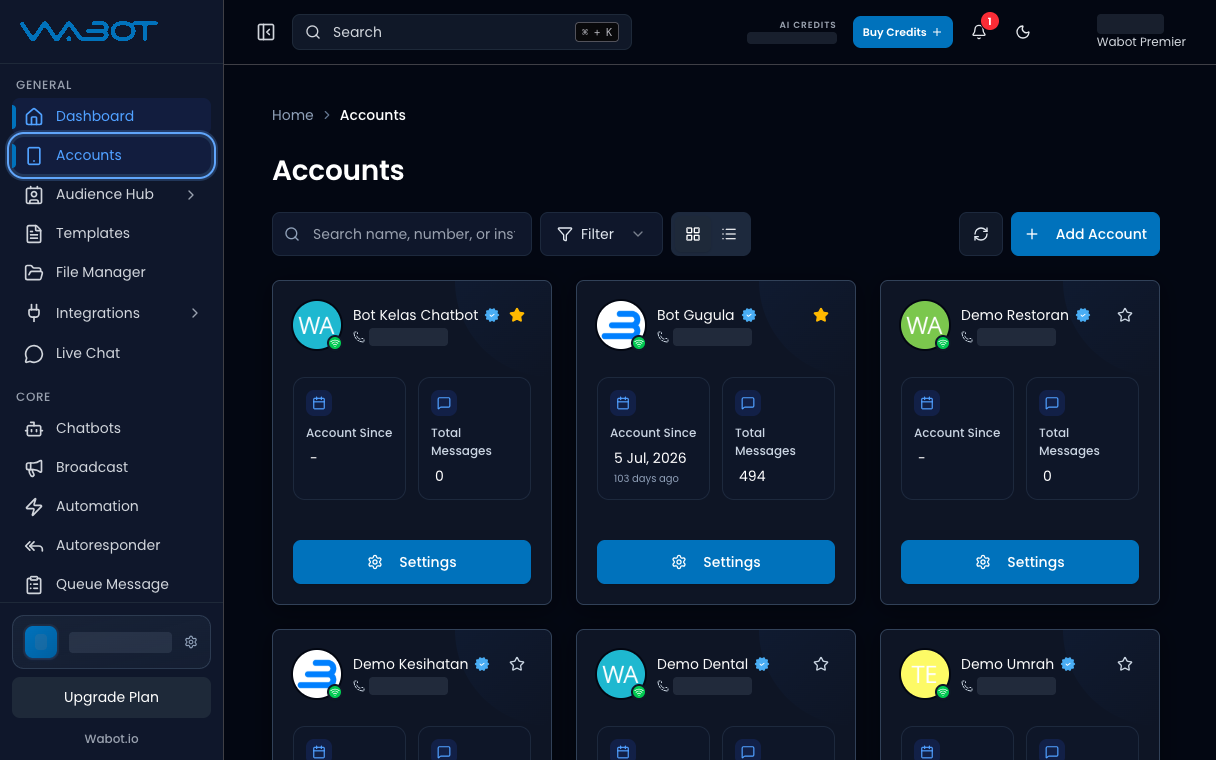Refresh the accounts list
The width and height of the screenshot is (1216, 760).
(981, 234)
